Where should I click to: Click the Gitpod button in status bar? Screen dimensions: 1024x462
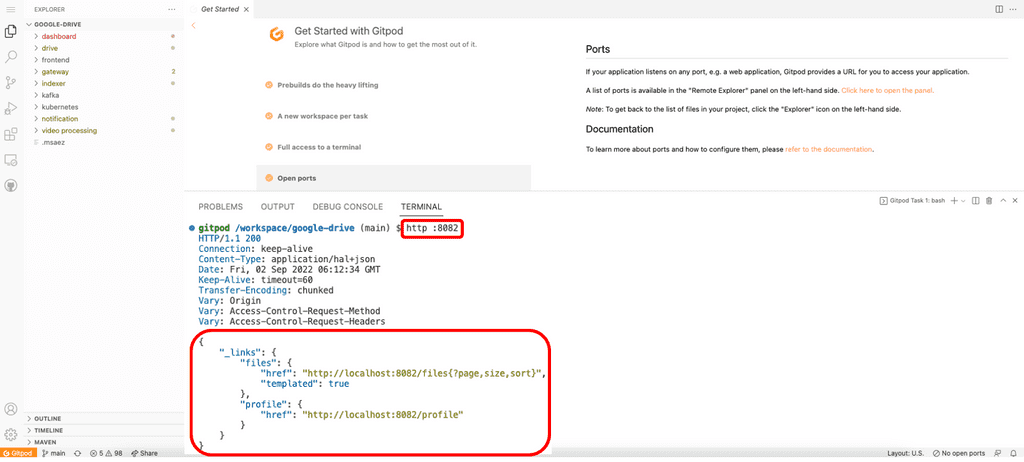19,453
